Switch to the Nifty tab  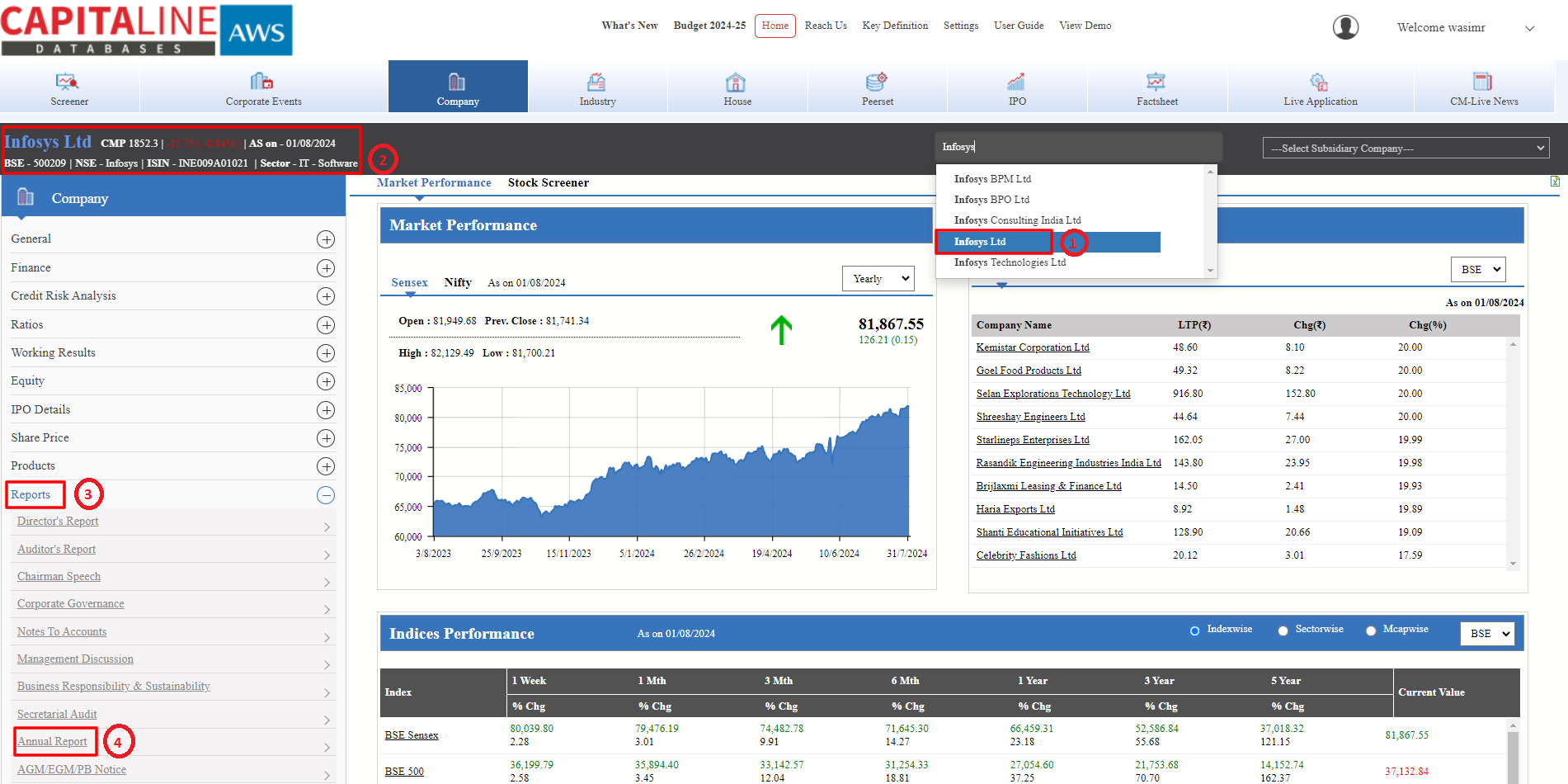(x=458, y=282)
